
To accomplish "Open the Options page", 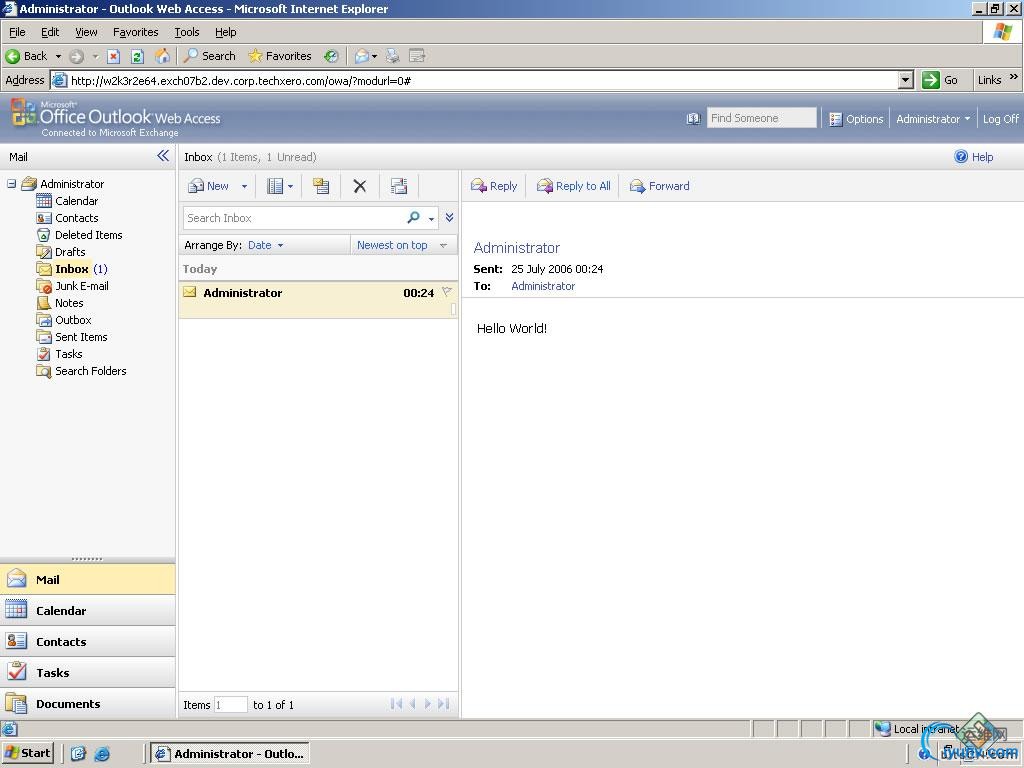I will pyautogui.click(x=856, y=119).
